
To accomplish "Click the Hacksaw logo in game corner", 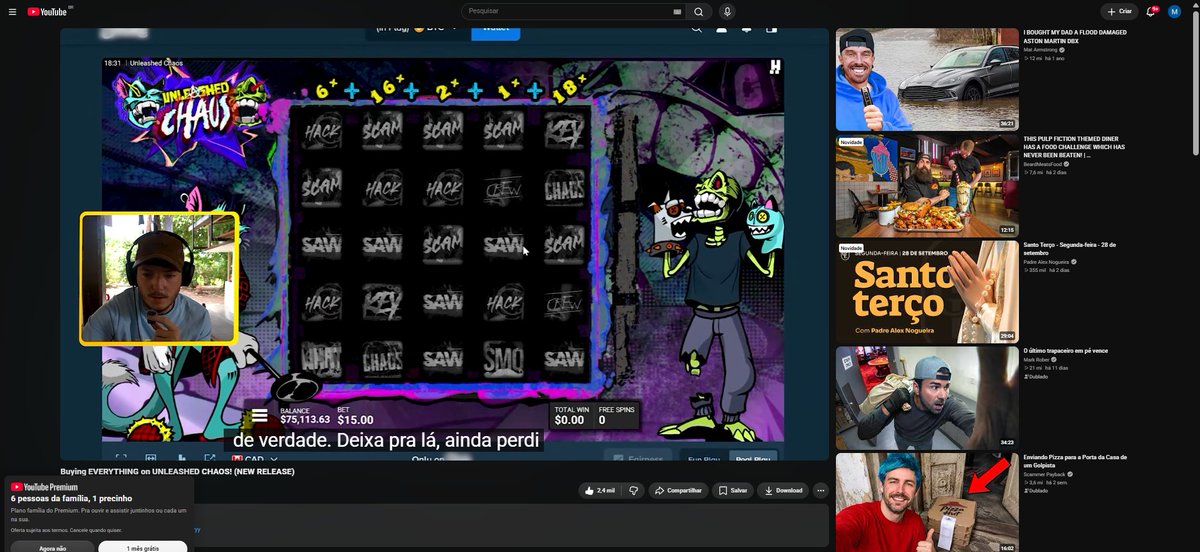I will pyautogui.click(x=775, y=67).
